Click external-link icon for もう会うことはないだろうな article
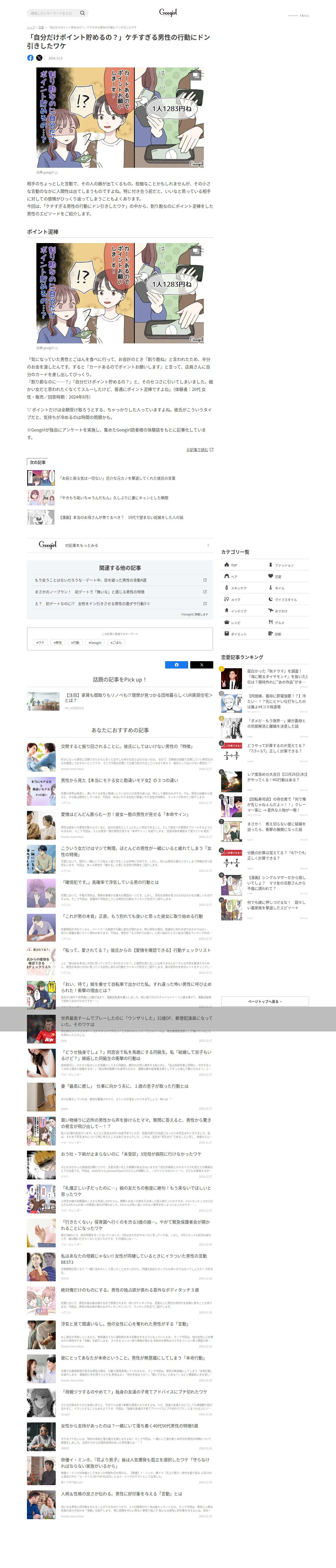336x1568 pixels. (205, 580)
